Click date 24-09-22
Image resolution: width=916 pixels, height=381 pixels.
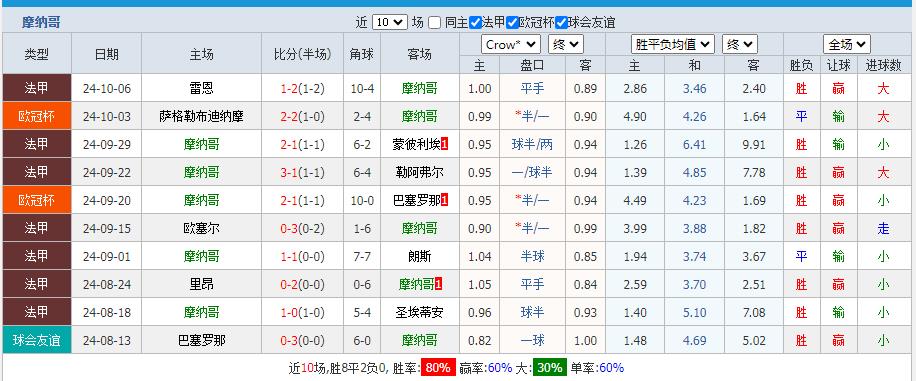tap(106, 173)
